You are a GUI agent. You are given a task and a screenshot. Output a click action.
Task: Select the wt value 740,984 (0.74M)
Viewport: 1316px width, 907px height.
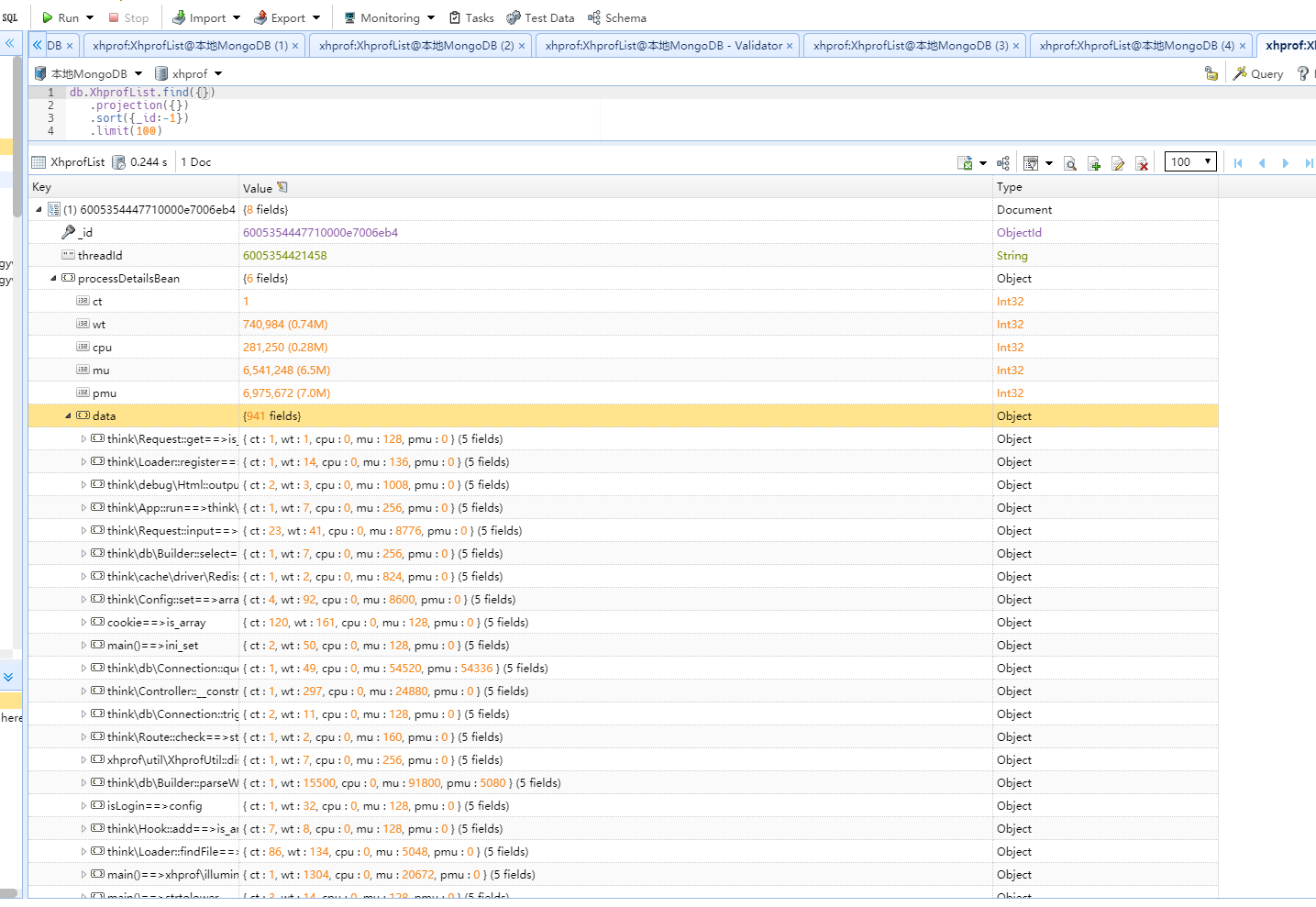[x=285, y=325]
